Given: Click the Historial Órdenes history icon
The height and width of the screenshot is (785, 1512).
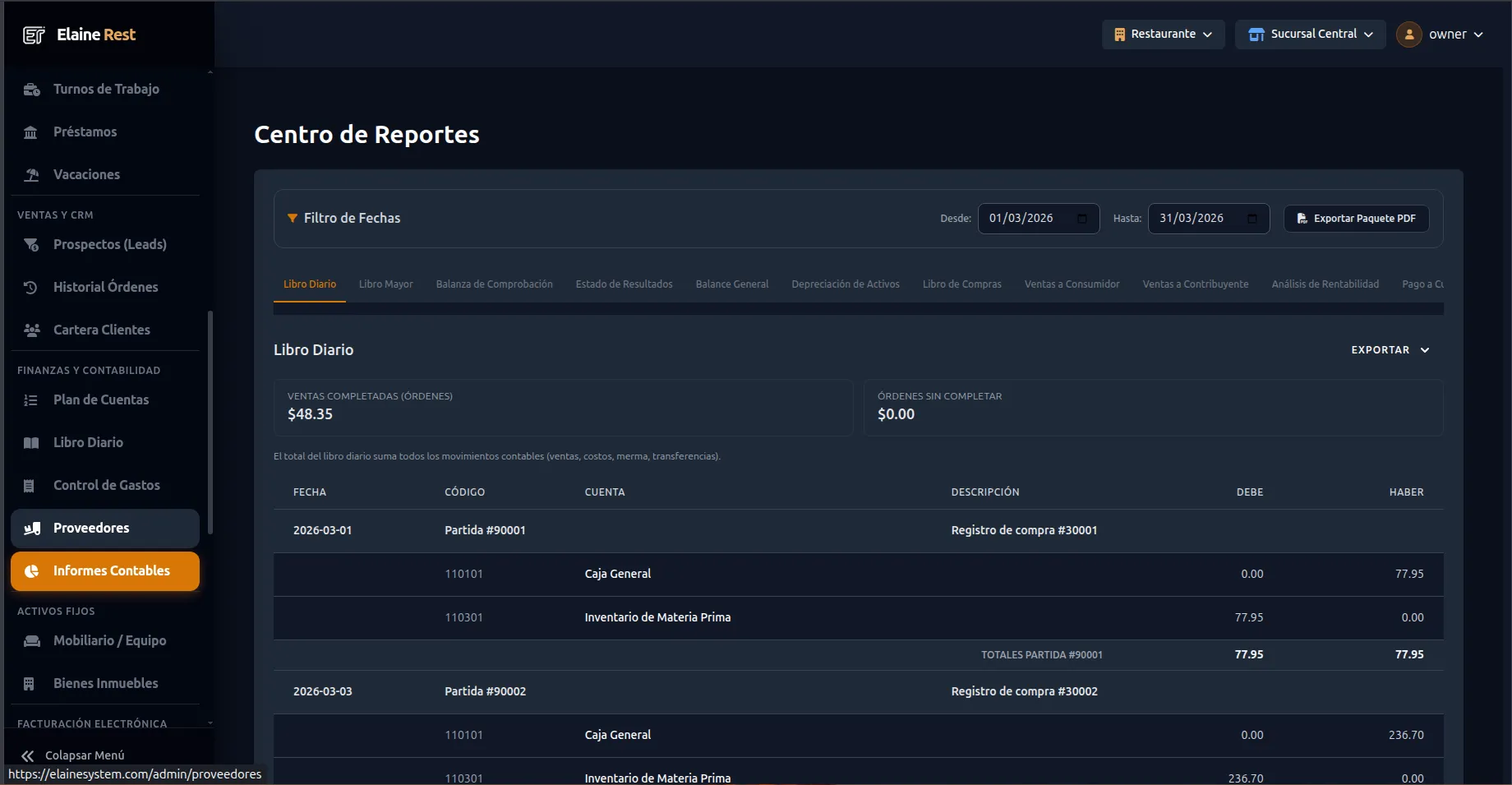Looking at the screenshot, I should coord(31,288).
